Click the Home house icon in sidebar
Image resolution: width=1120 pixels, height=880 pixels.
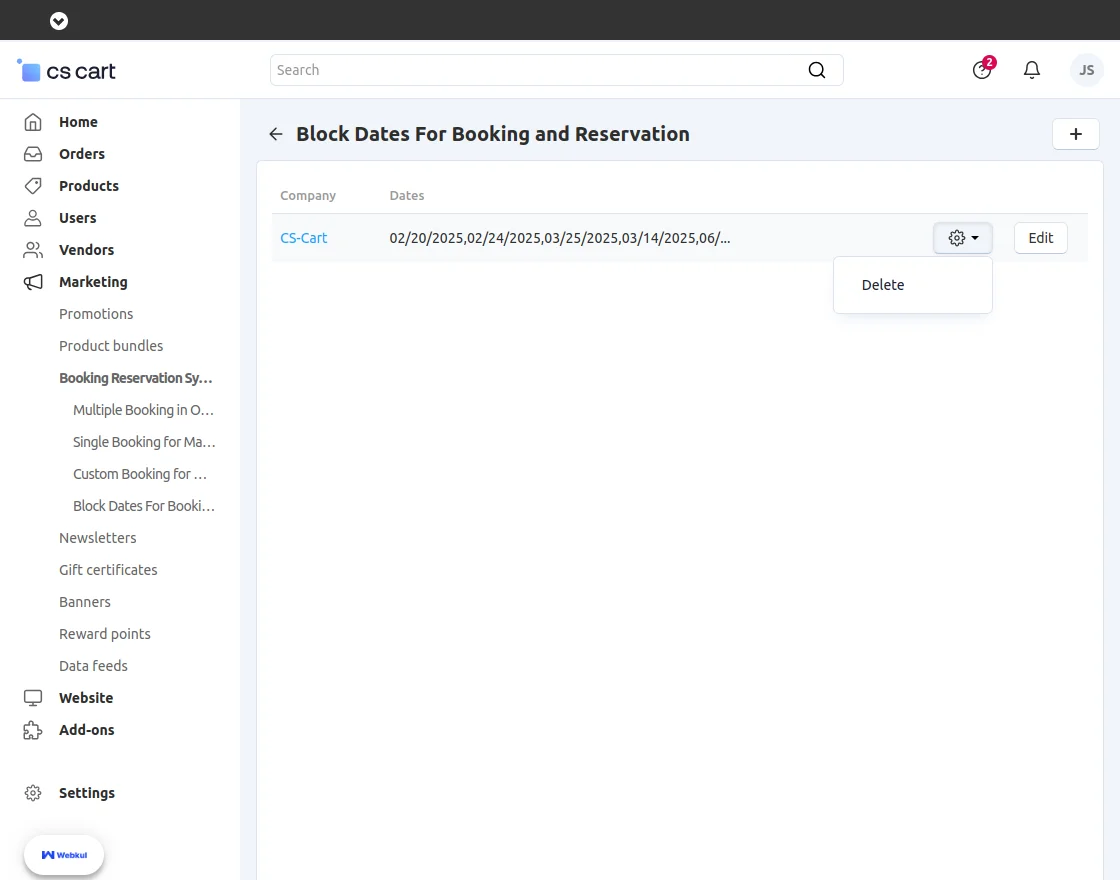point(33,122)
